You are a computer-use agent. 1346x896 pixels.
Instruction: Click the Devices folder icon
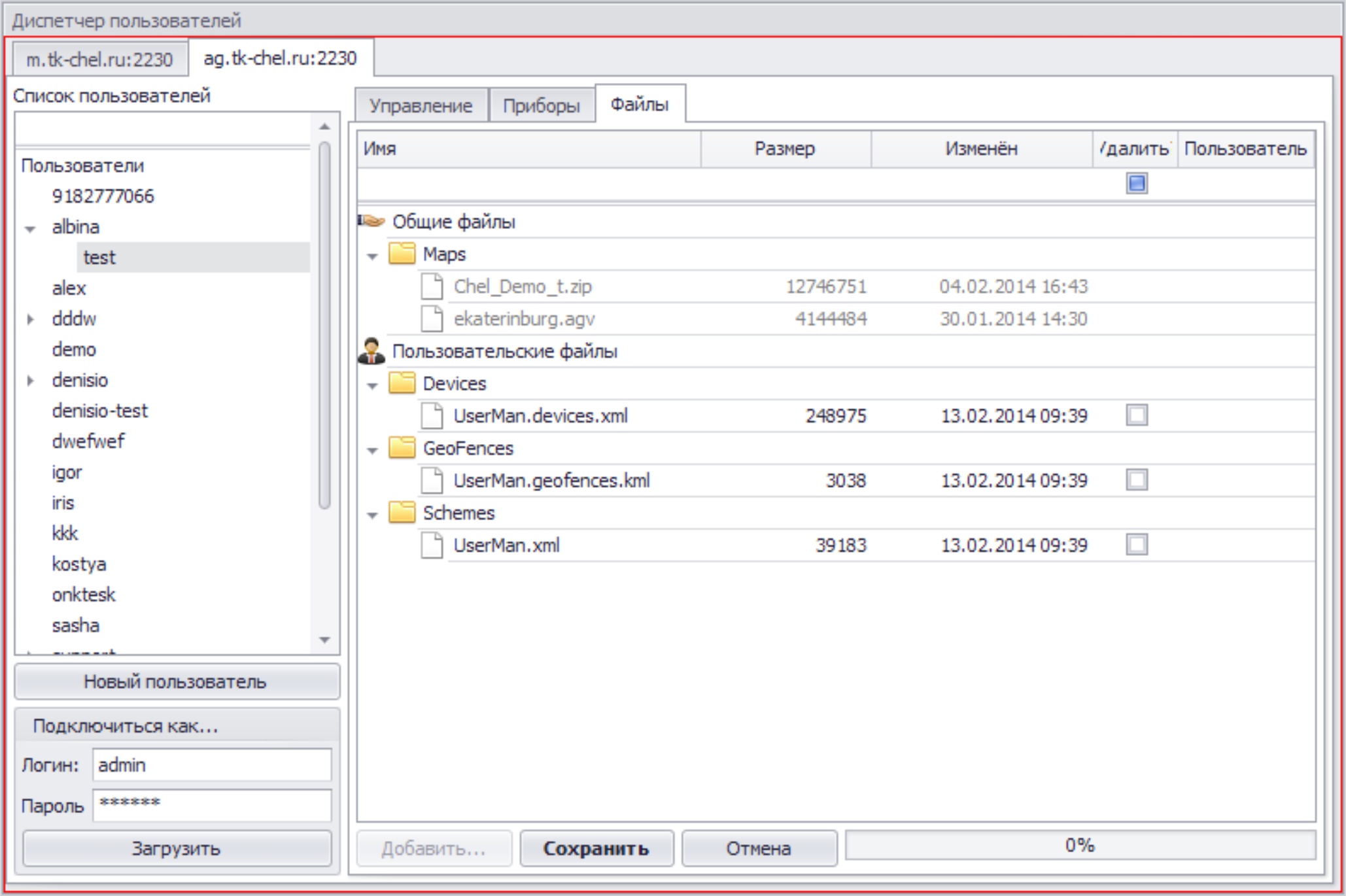click(x=402, y=383)
